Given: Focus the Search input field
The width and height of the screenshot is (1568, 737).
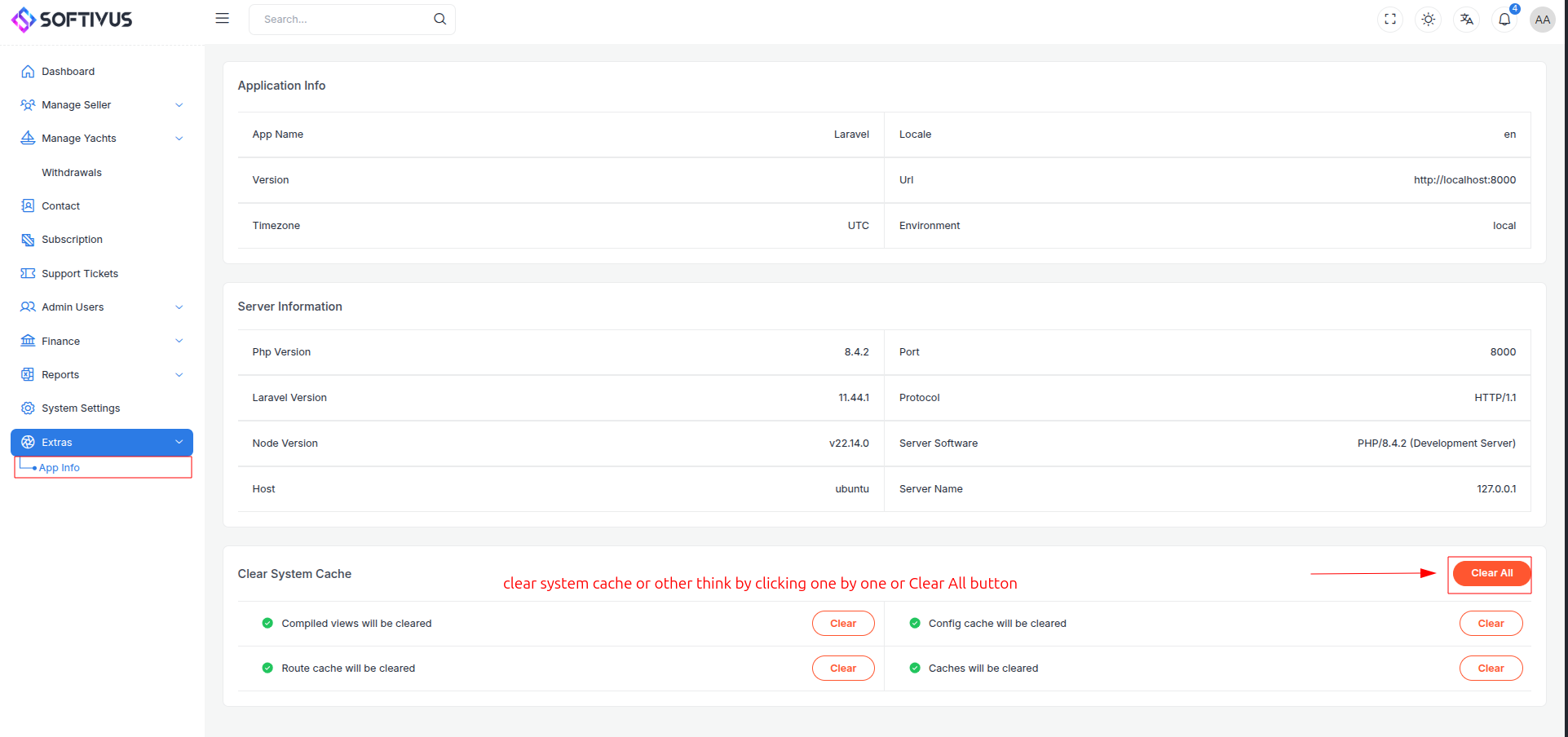Looking at the screenshot, I should [x=342, y=20].
